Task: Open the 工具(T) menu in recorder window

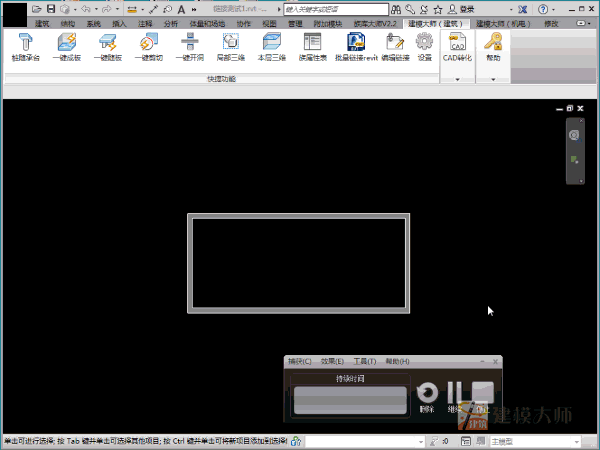Action: 365,361
